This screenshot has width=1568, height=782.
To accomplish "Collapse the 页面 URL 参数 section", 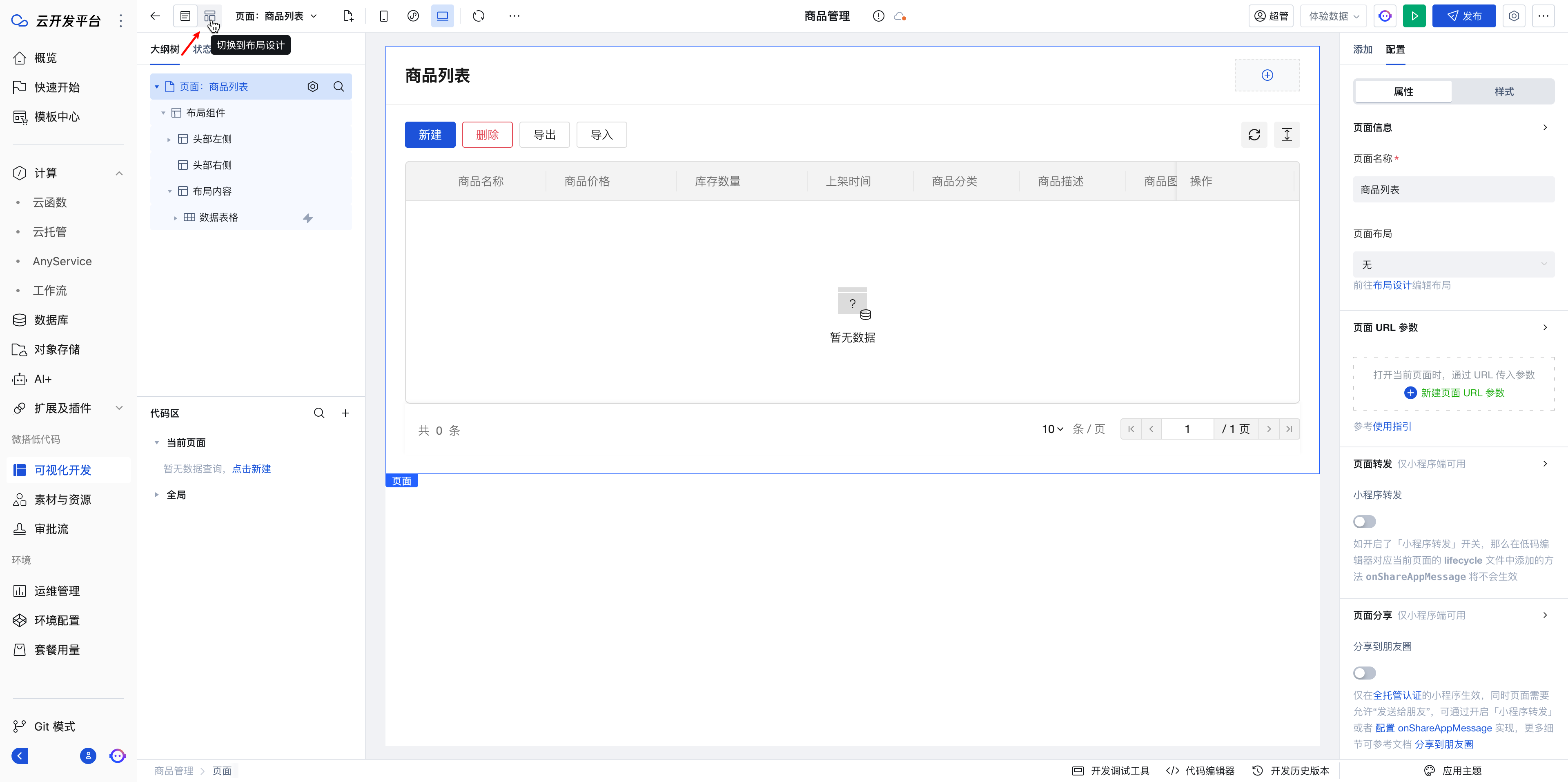I will (x=1545, y=327).
